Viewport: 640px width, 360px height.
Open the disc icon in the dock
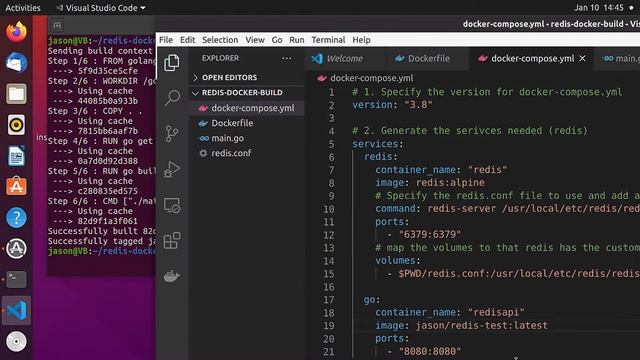[x=16, y=342]
